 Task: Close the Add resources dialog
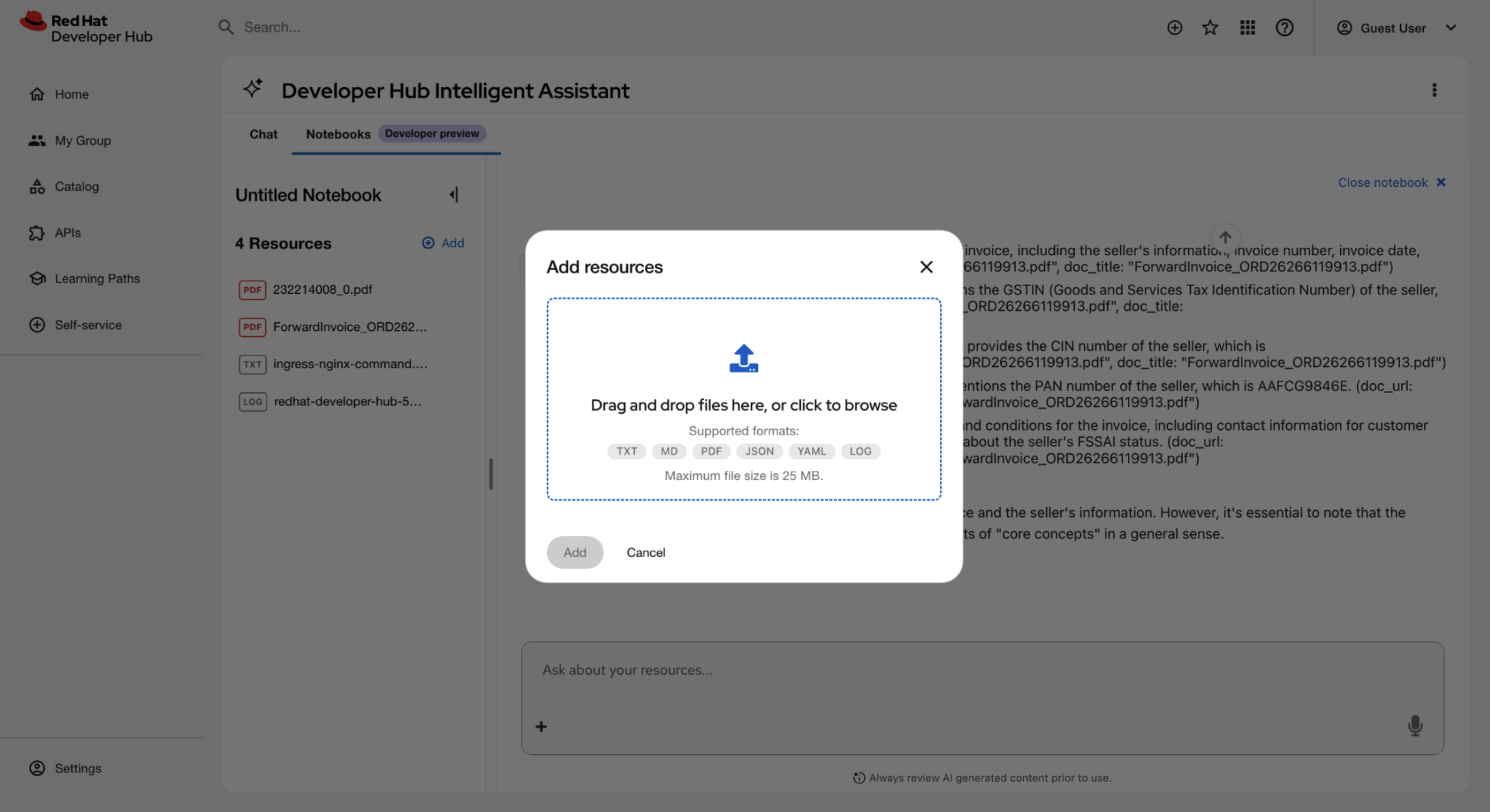(x=926, y=267)
